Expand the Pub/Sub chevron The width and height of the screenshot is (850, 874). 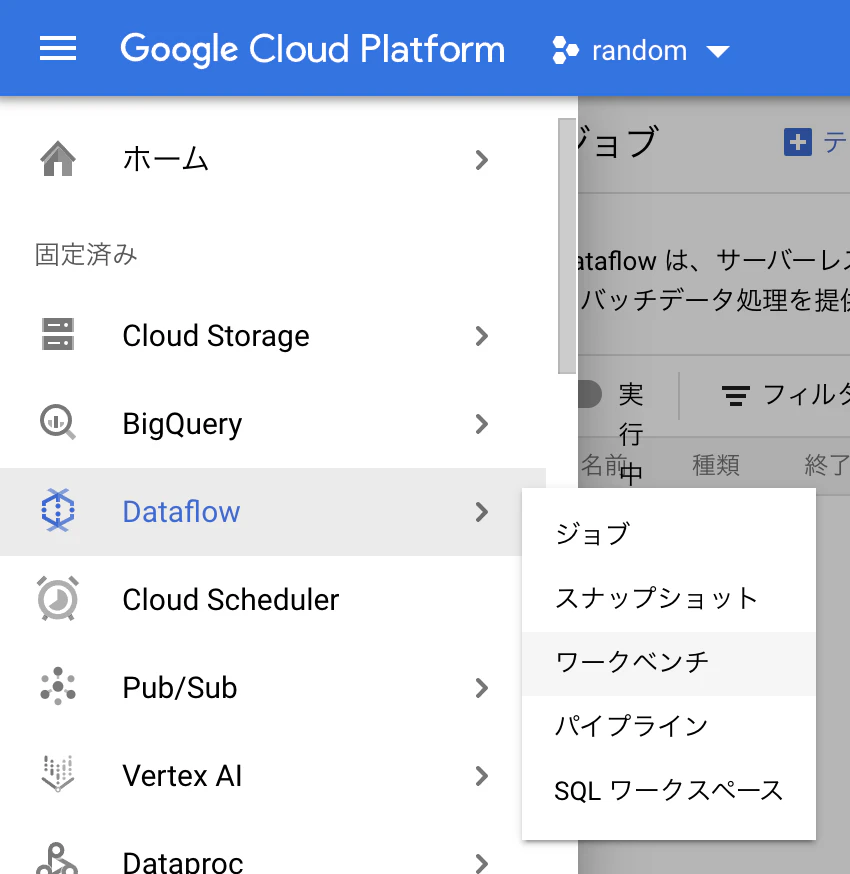click(x=482, y=688)
